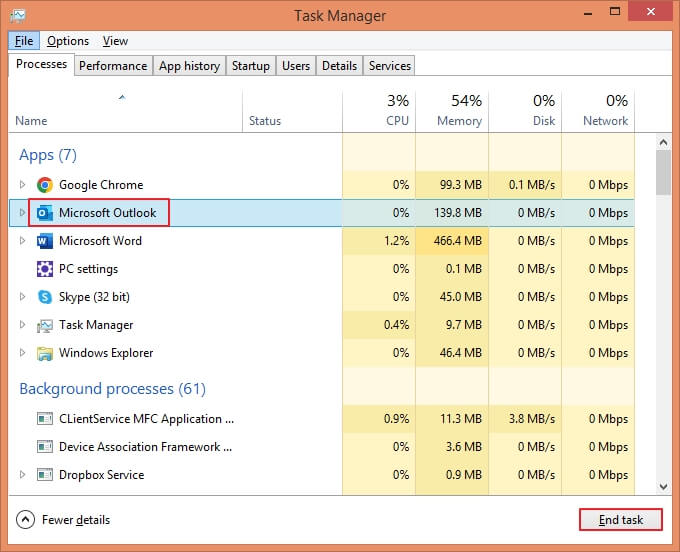Click the Apps (7) group heading
The height and width of the screenshot is (552, 680).
pyautogui.click(x=48, y=155)
